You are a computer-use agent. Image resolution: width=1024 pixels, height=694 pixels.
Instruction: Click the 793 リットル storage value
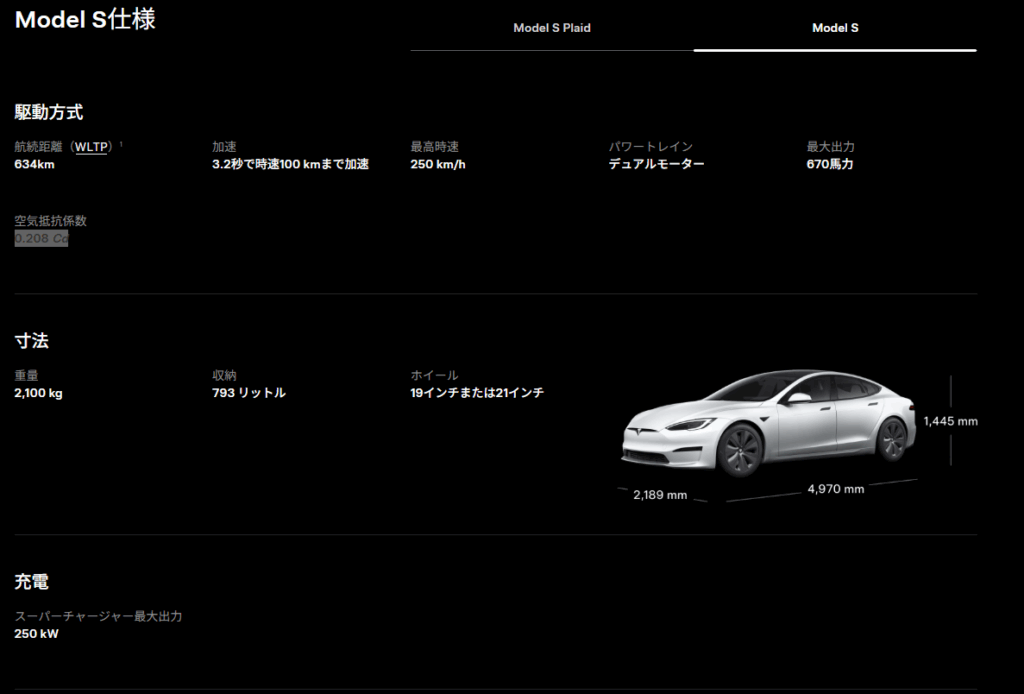click(x=249, y=393)
